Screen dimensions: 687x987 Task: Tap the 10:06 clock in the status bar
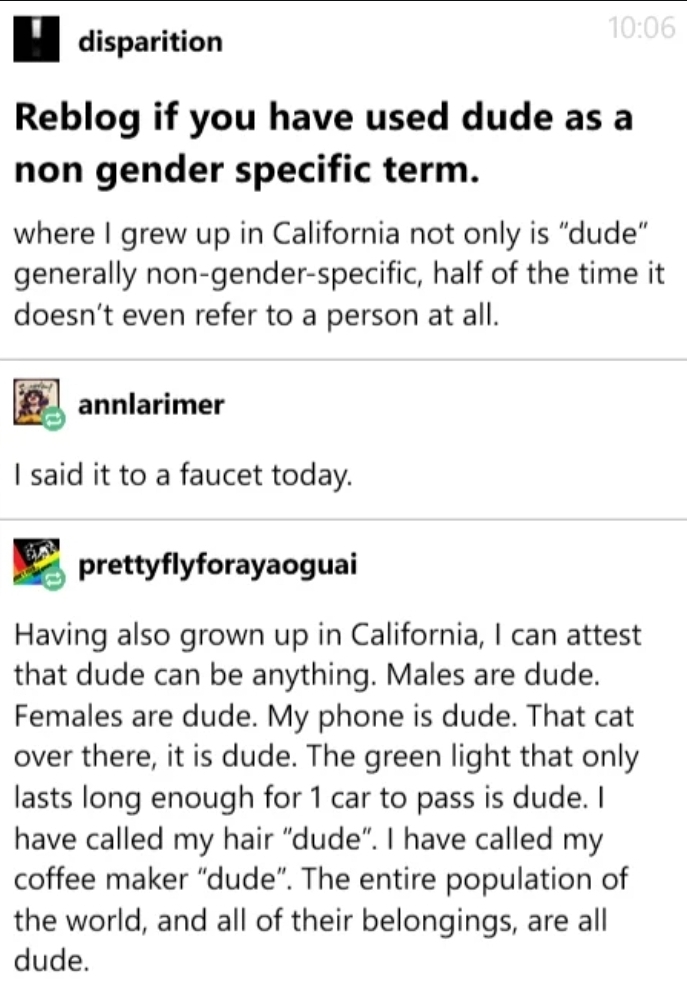(x=640, y=28)
